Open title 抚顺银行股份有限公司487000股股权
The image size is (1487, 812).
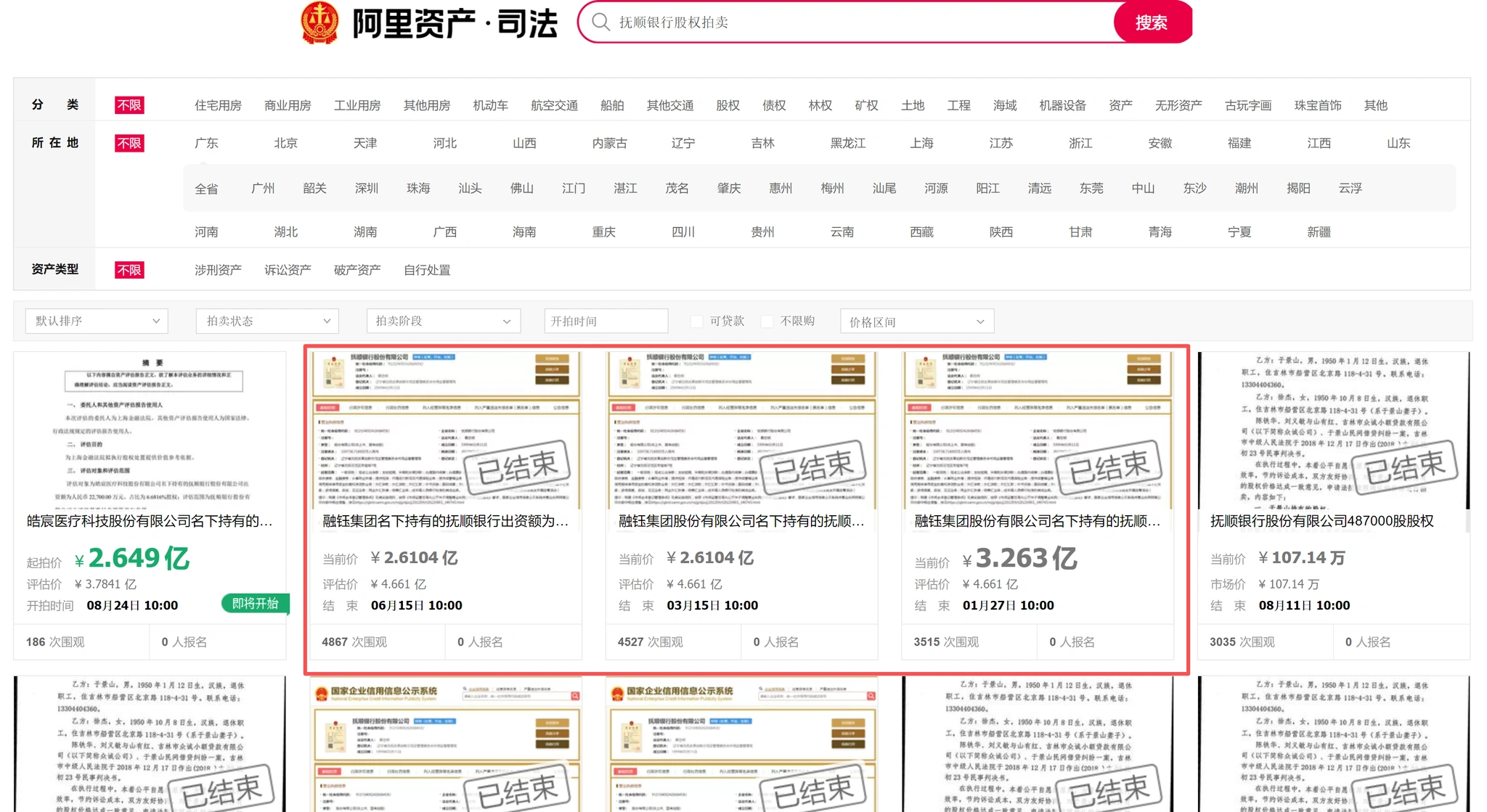(x=1322, y=521)
